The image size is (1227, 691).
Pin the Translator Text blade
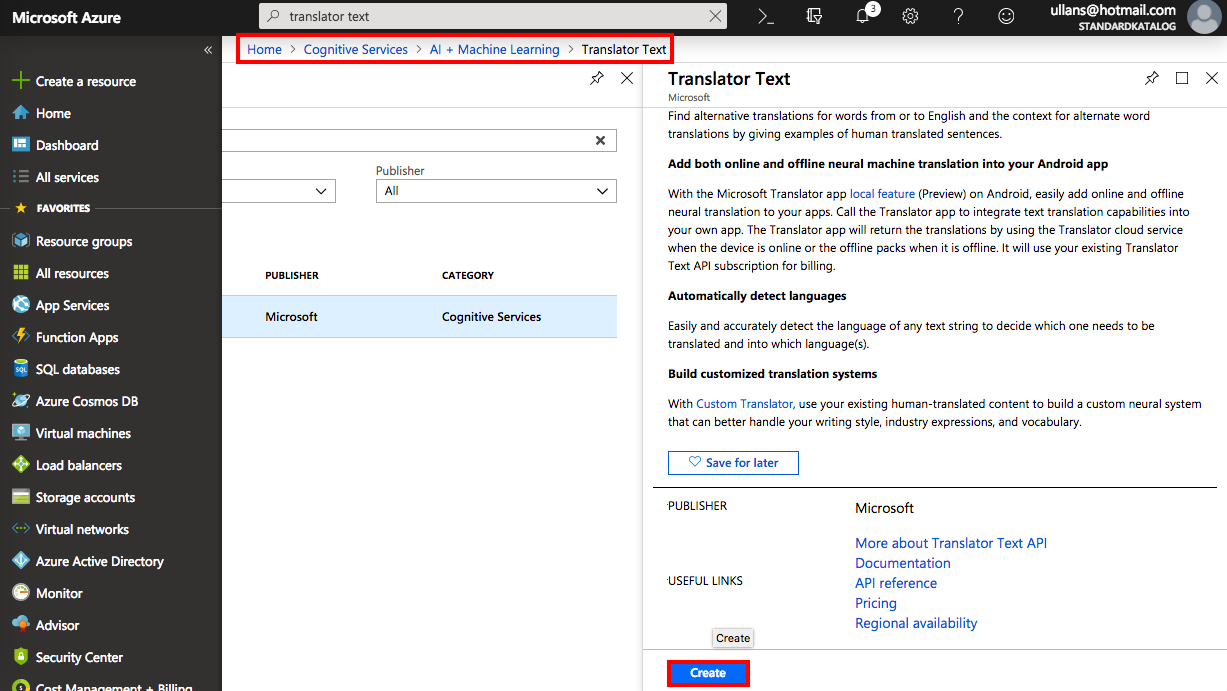(1152, 78)
